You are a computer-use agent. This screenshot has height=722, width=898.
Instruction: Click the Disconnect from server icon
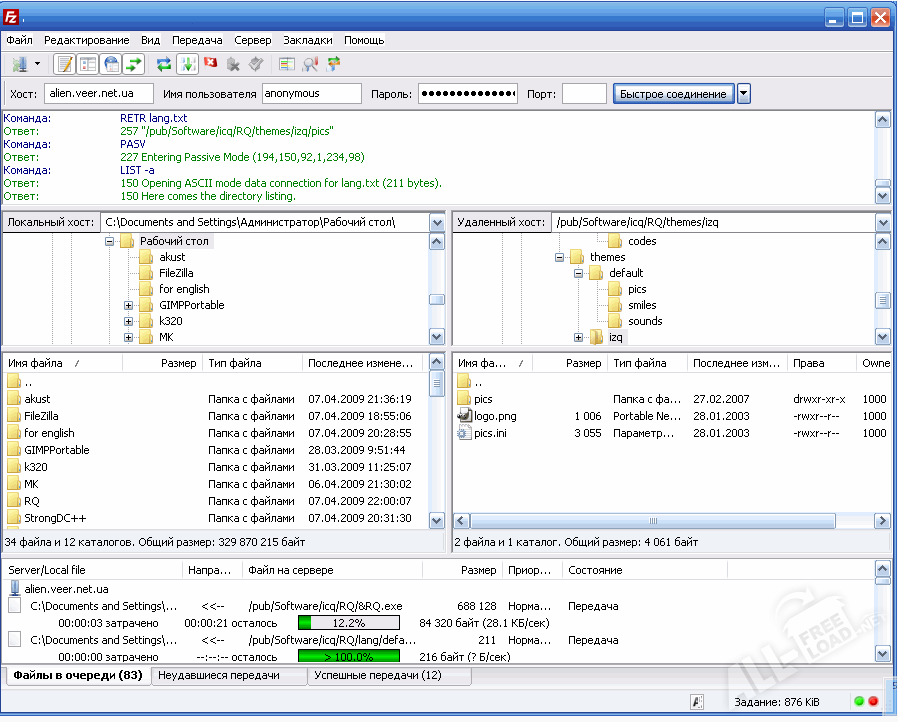[x=233, y=64]
